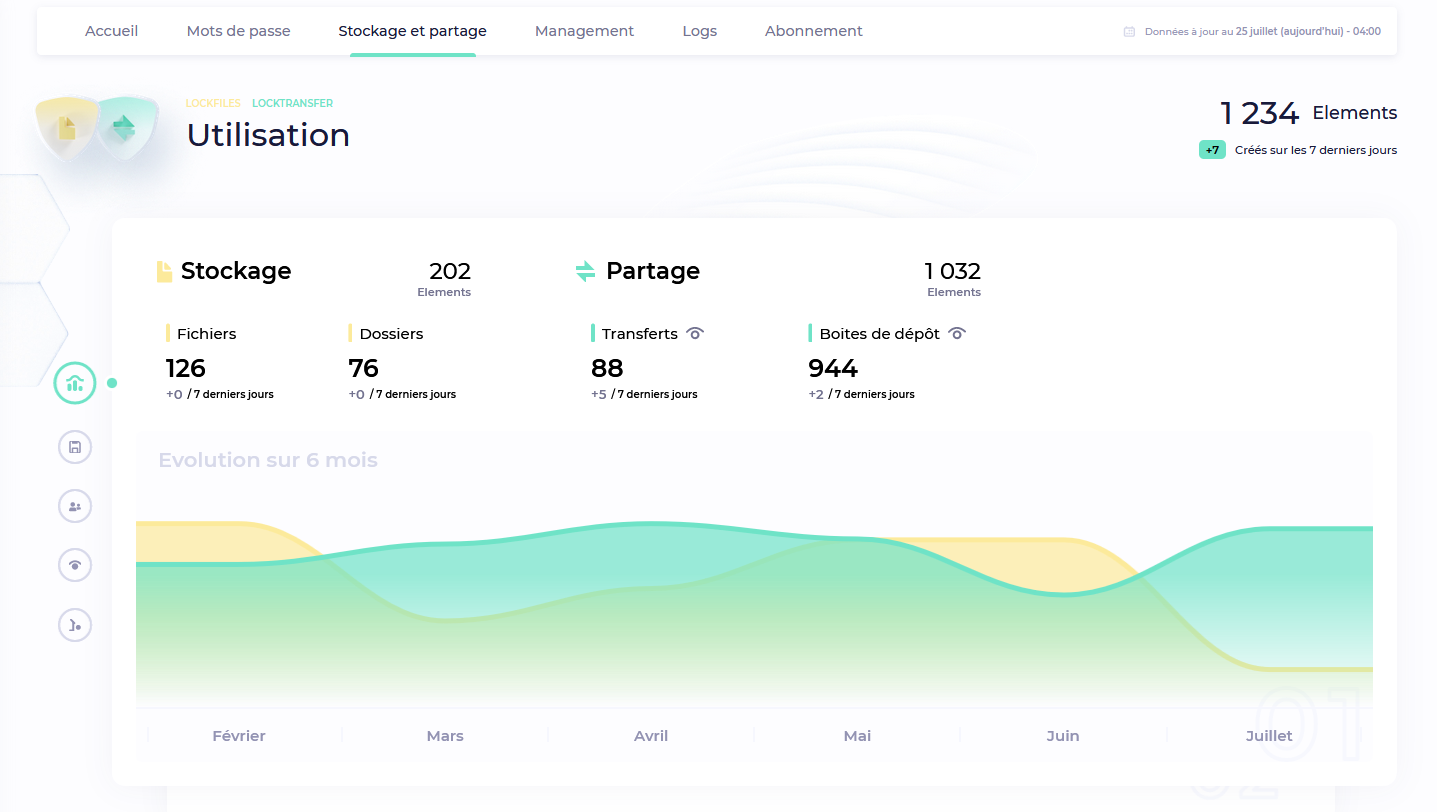Open the users group sidebar icon

(x=75, y=506)
